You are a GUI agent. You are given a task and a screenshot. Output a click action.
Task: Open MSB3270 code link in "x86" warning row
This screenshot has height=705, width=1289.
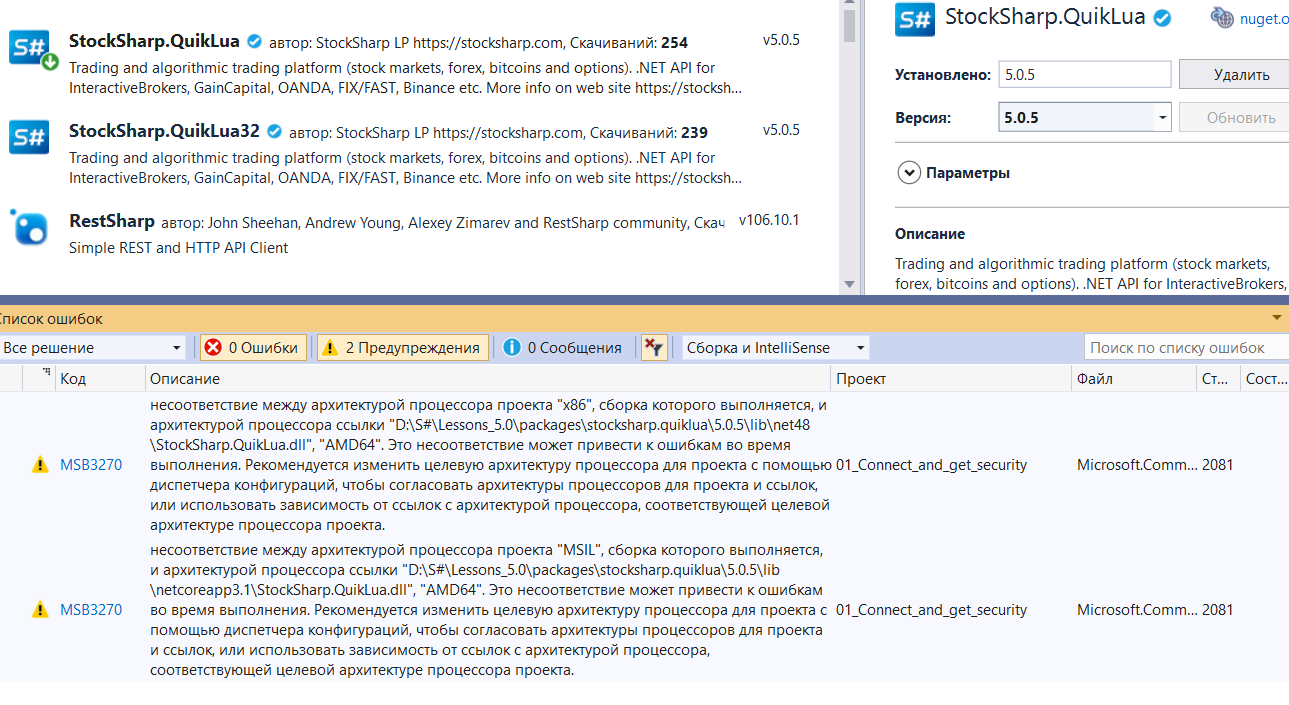[x=91, y=464]
